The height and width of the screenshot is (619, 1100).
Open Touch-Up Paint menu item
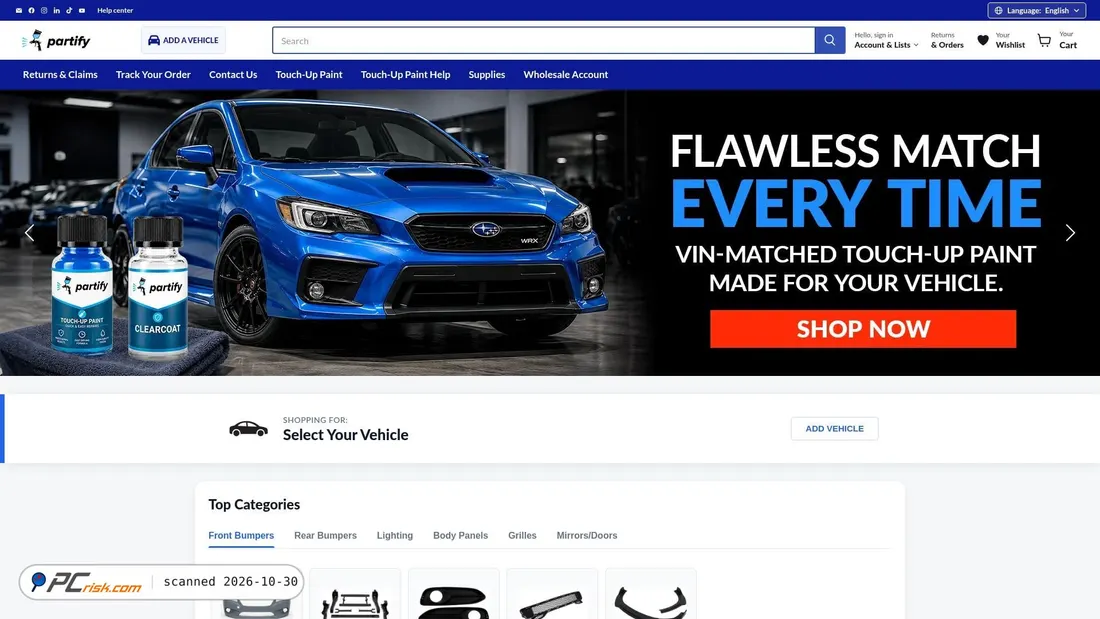pyautogui.click(x=309, y=74)
